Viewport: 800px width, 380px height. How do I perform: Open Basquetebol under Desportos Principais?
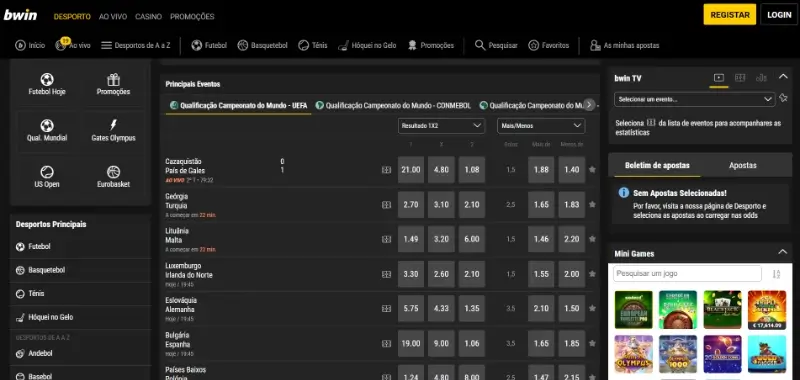click(80, 270)
